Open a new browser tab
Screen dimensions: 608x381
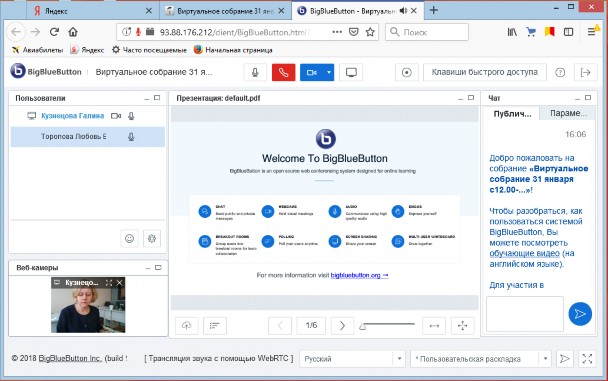pyautogui.click(x=434, y=10)
